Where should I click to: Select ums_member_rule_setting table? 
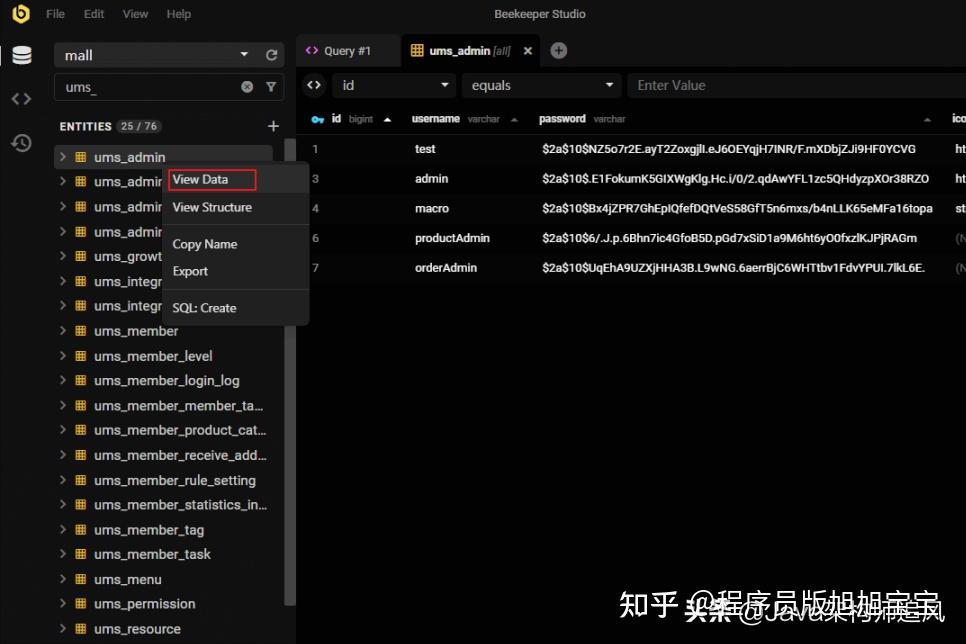point(163,480)
